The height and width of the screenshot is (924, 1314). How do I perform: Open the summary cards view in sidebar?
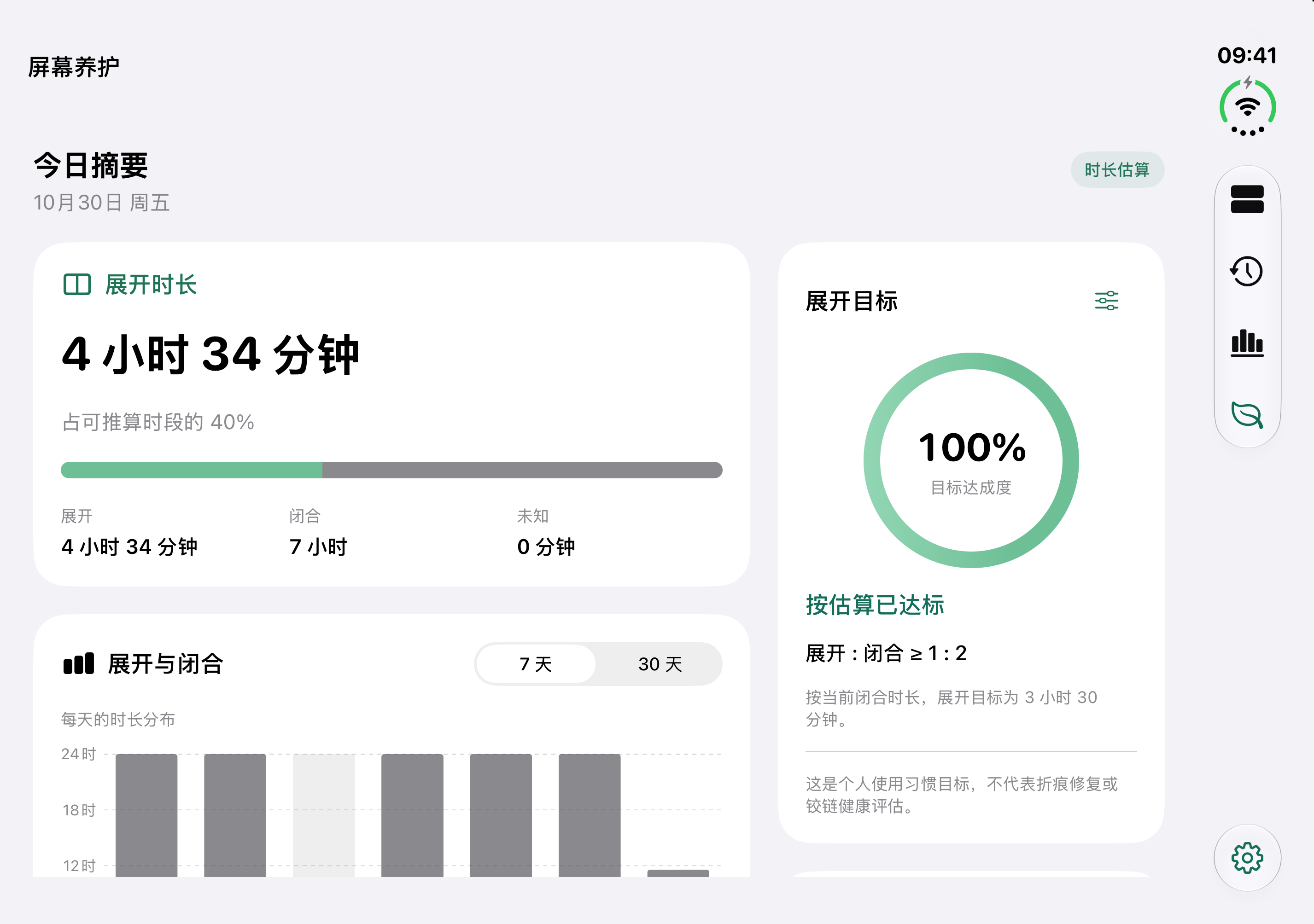coord(1247,199)
